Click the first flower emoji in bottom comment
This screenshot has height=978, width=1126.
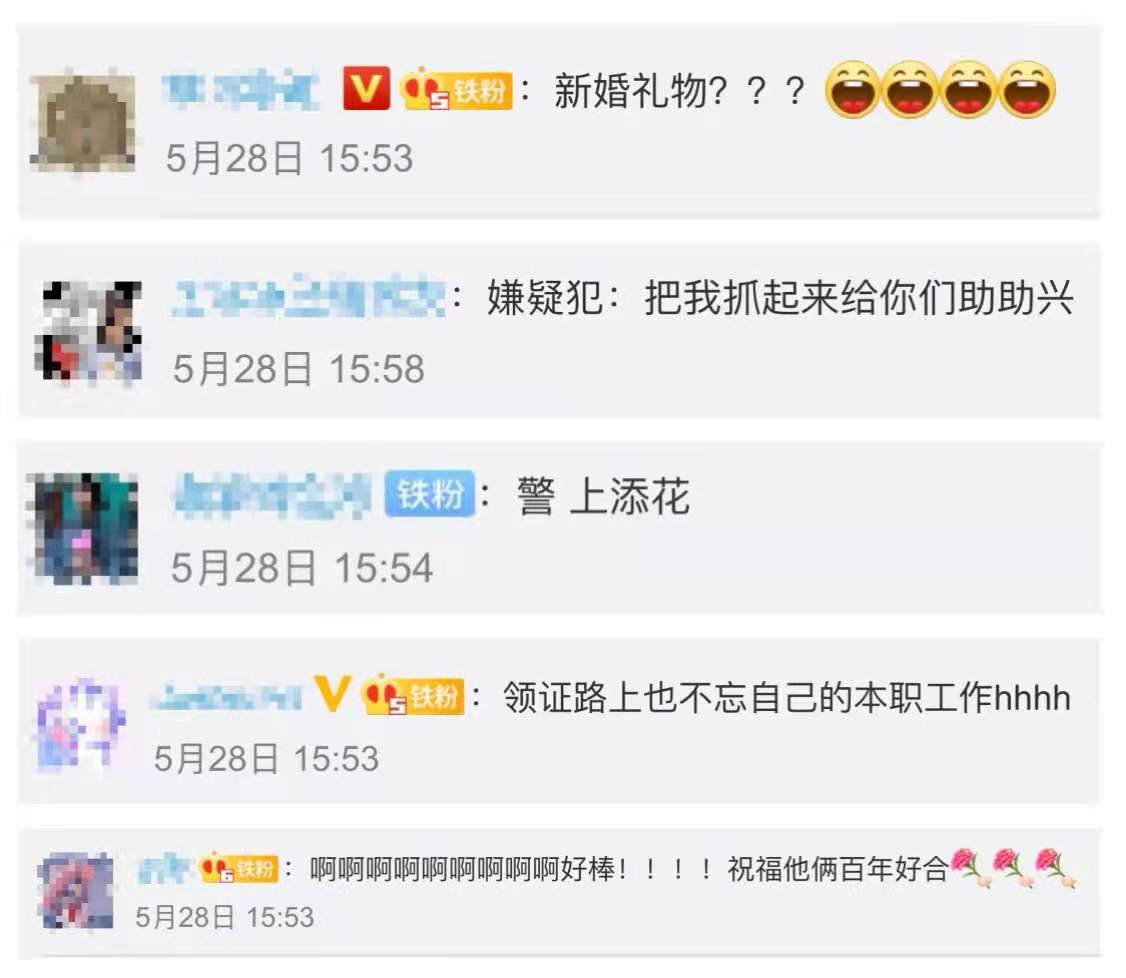(x=970, y=867)
